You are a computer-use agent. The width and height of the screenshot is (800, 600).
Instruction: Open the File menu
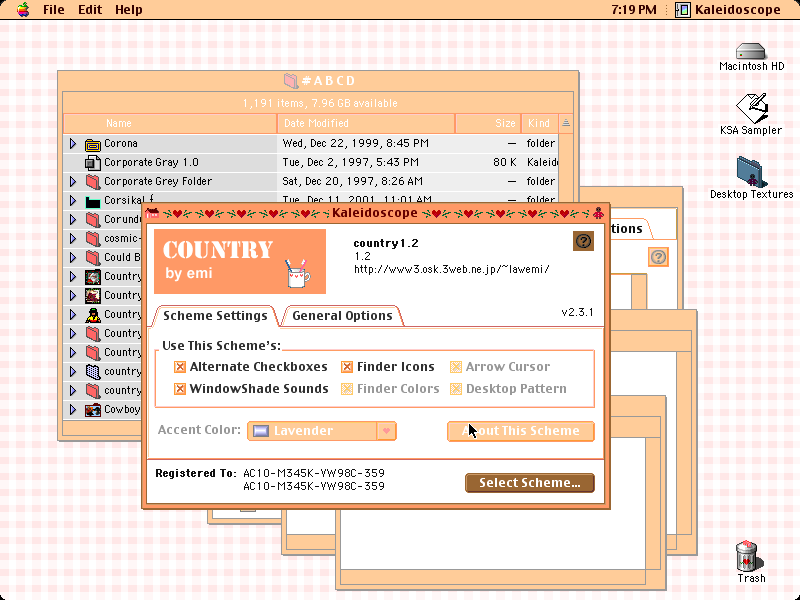54,10
